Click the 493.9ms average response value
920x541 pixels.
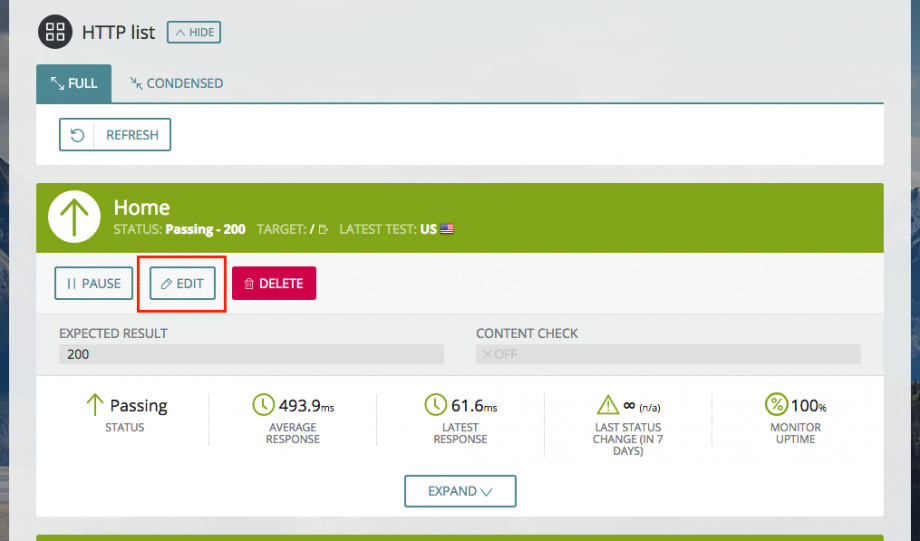click(306, 405)
